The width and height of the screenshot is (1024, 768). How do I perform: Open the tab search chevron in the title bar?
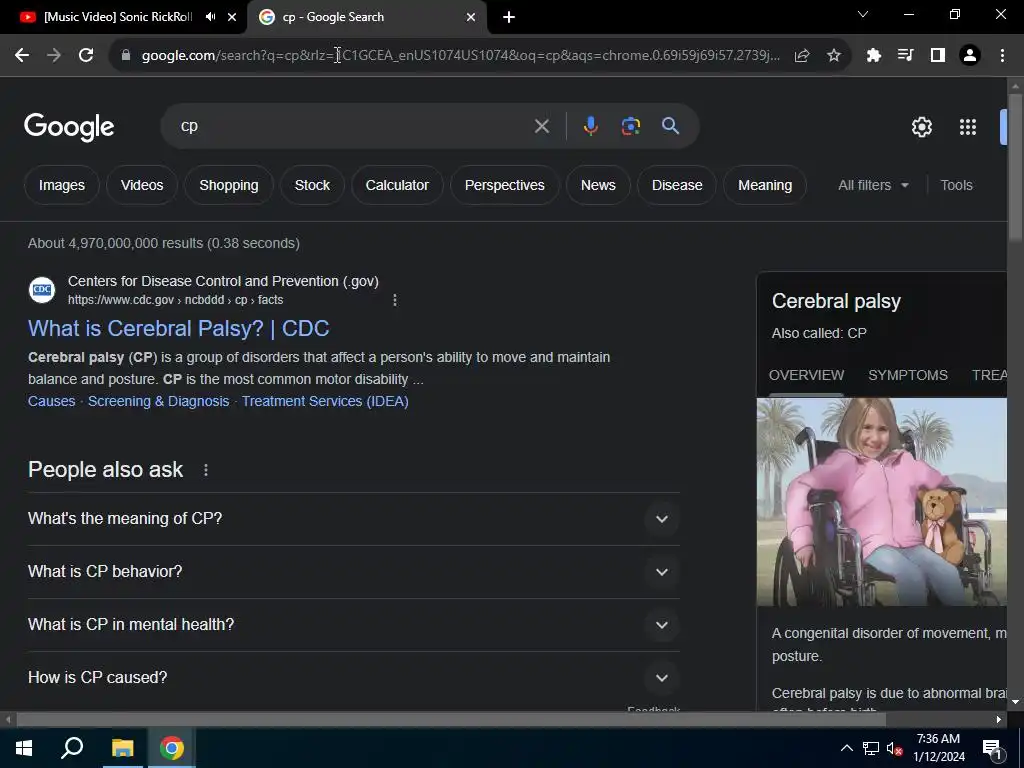pos(863,14)
